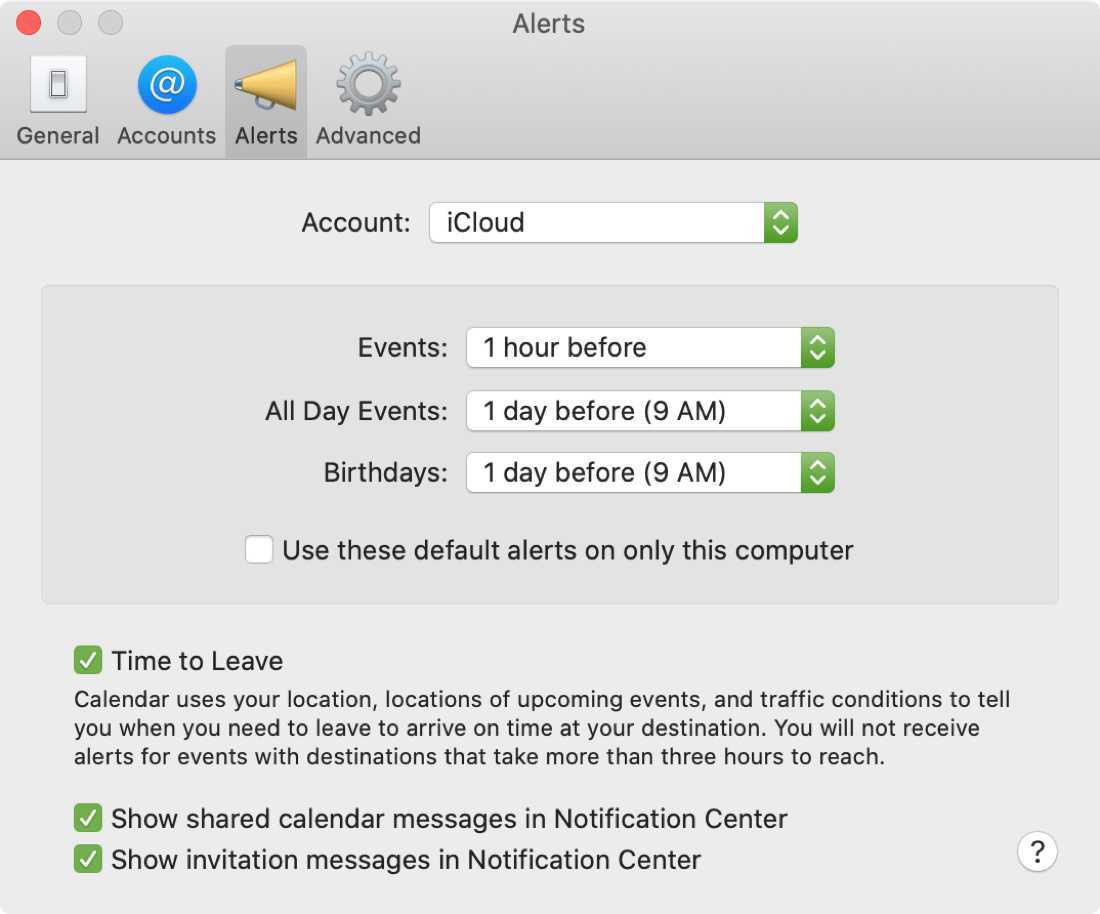Click the Alerts label under the megaphone
The width and height of the screenshot is (1100, 914).
266,136
